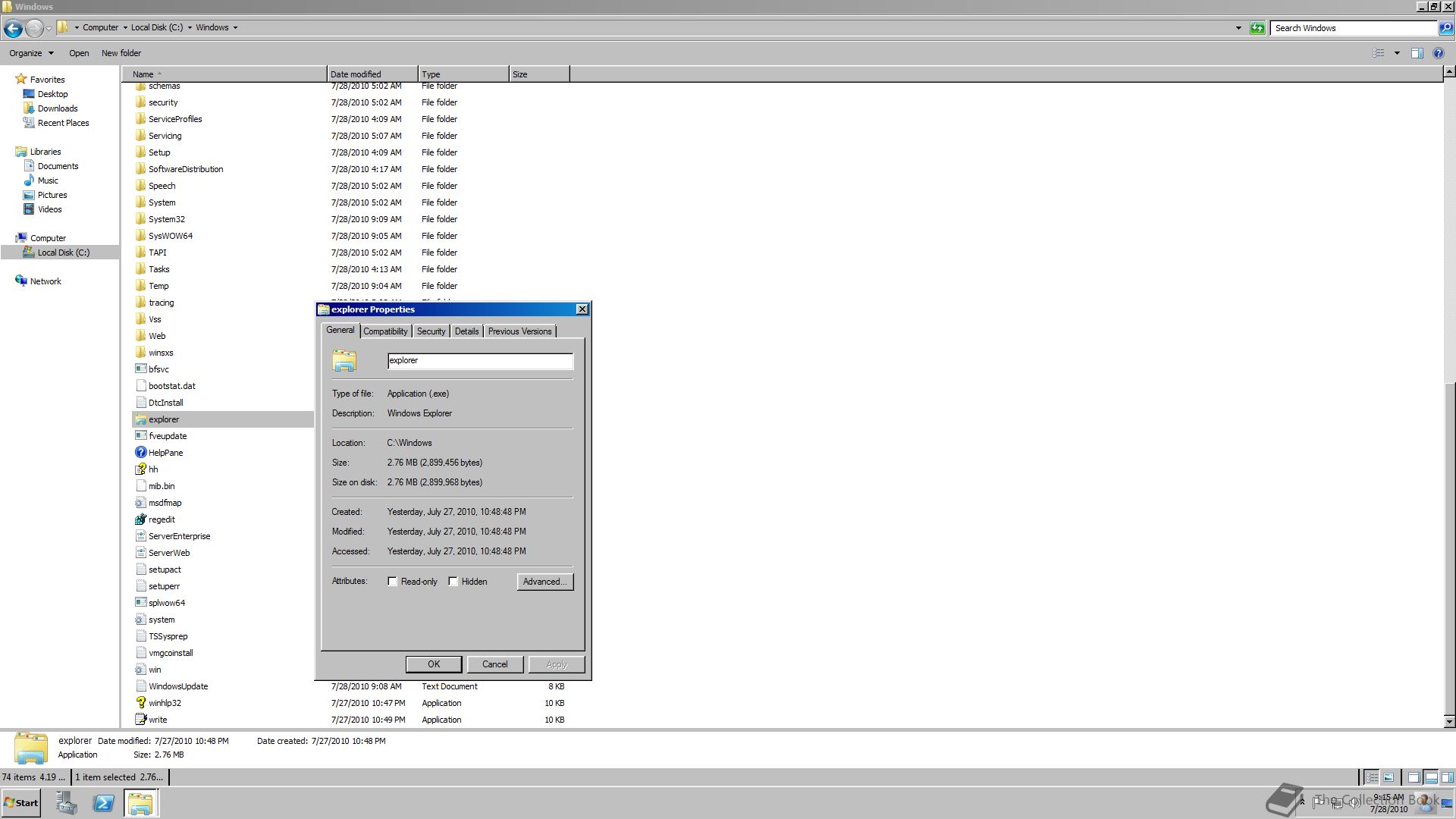Click the OK button

click(x=434, y=664)
